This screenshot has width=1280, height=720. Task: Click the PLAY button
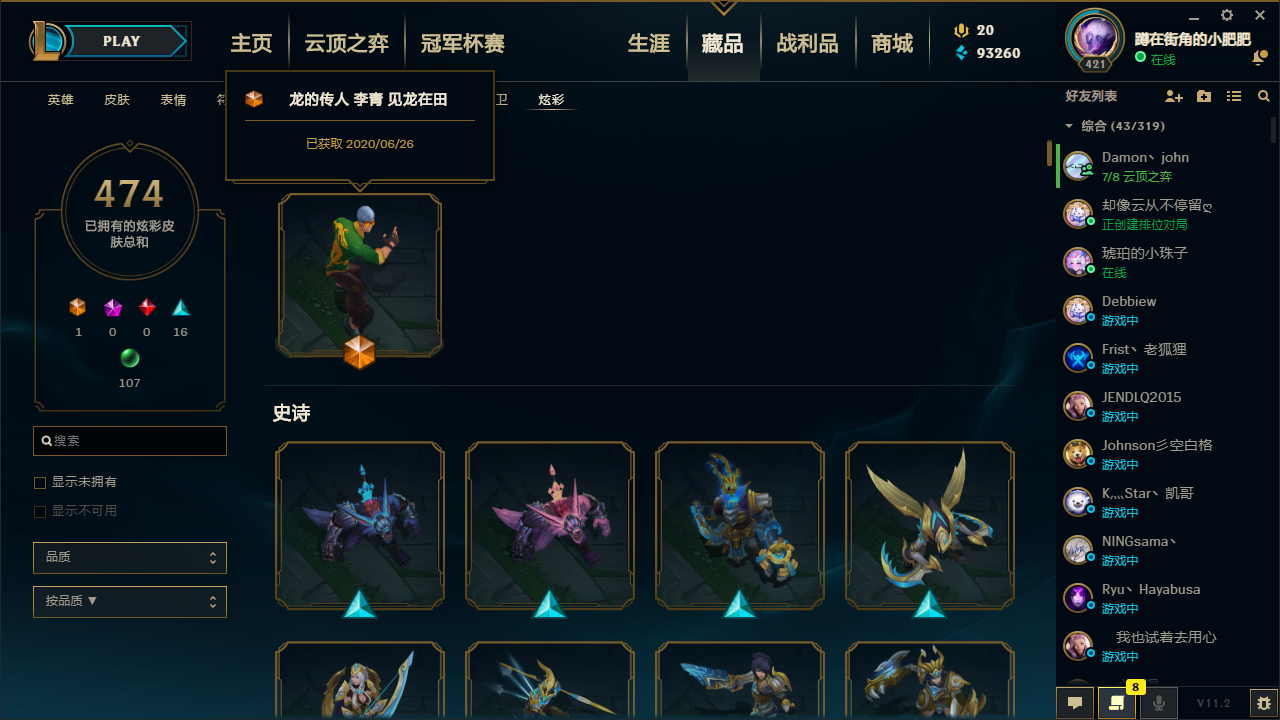click(x=122, y=41)
